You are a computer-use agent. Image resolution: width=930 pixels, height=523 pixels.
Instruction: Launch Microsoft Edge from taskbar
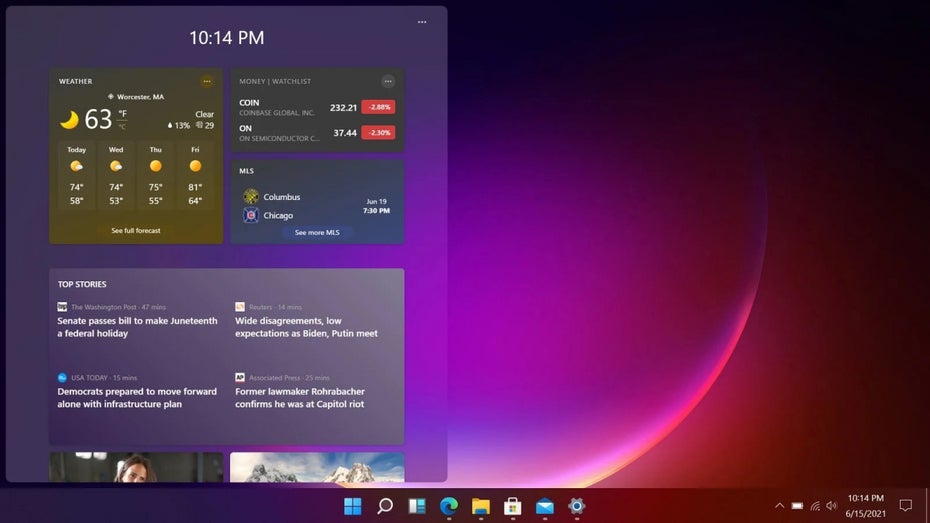(449, 506)
